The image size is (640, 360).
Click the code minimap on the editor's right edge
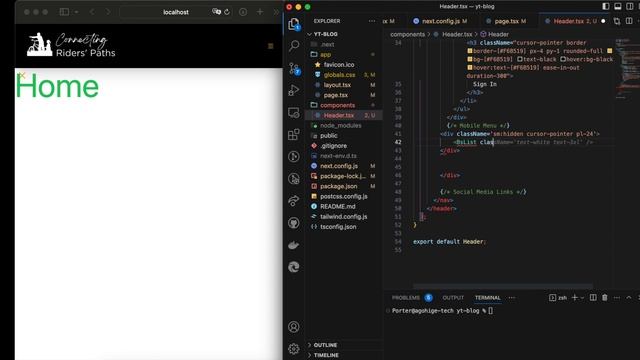pyautogui.click(x=627, y=69)
